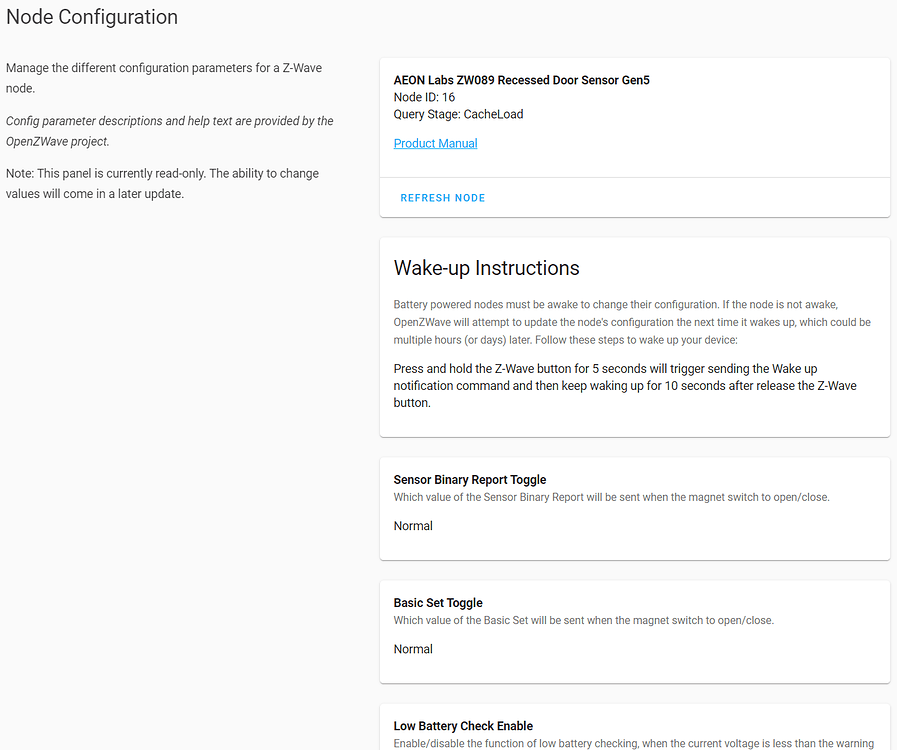
Task: Select the Basic Set Toggle title
Action: 438,603
